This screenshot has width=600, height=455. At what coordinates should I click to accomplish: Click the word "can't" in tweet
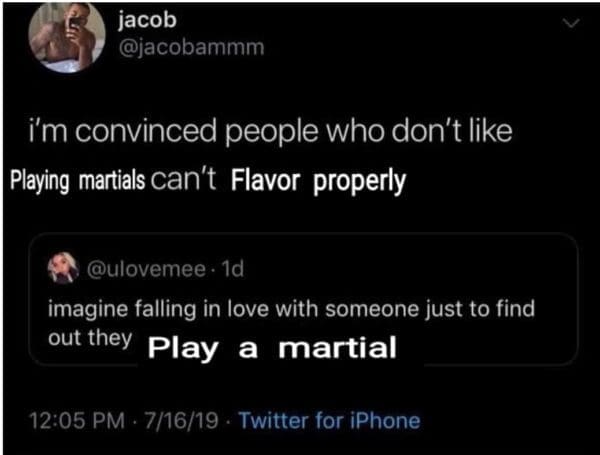coord(184,180)
